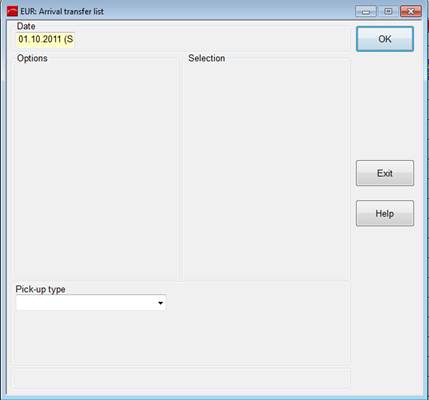Click the Pick-up type label
Viewport: 429px width, 400px height.
point(40,289)
